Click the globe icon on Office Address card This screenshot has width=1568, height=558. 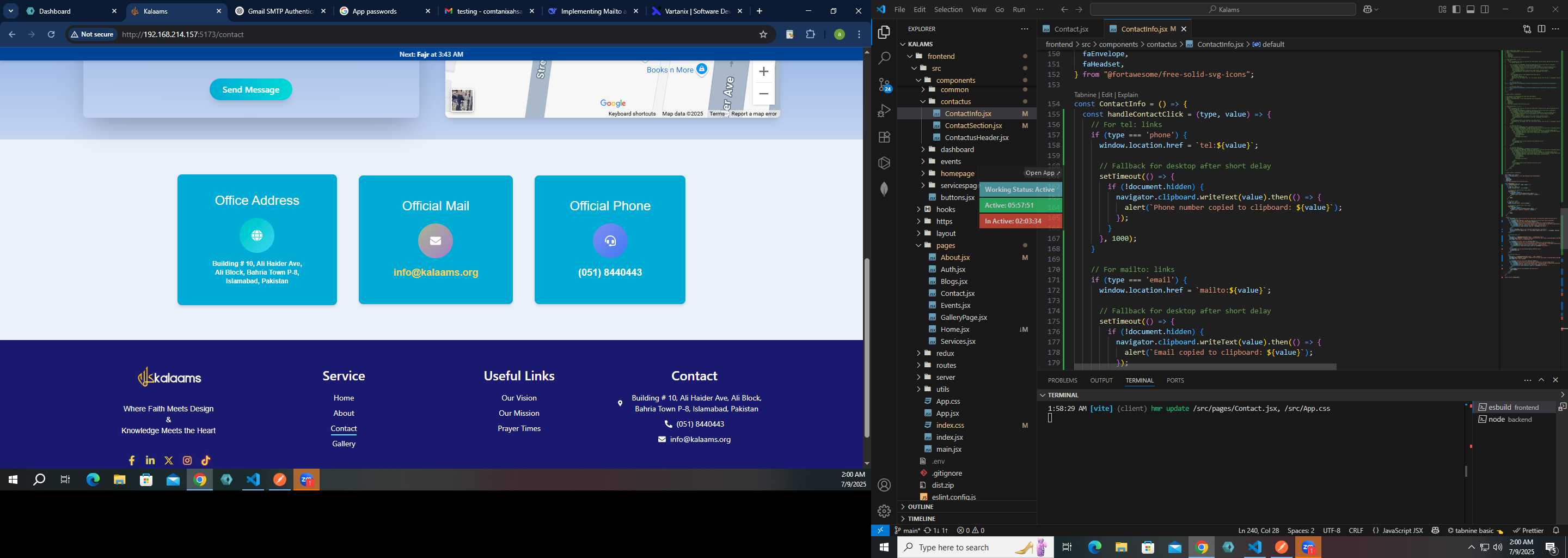click(x=257, y=235)
